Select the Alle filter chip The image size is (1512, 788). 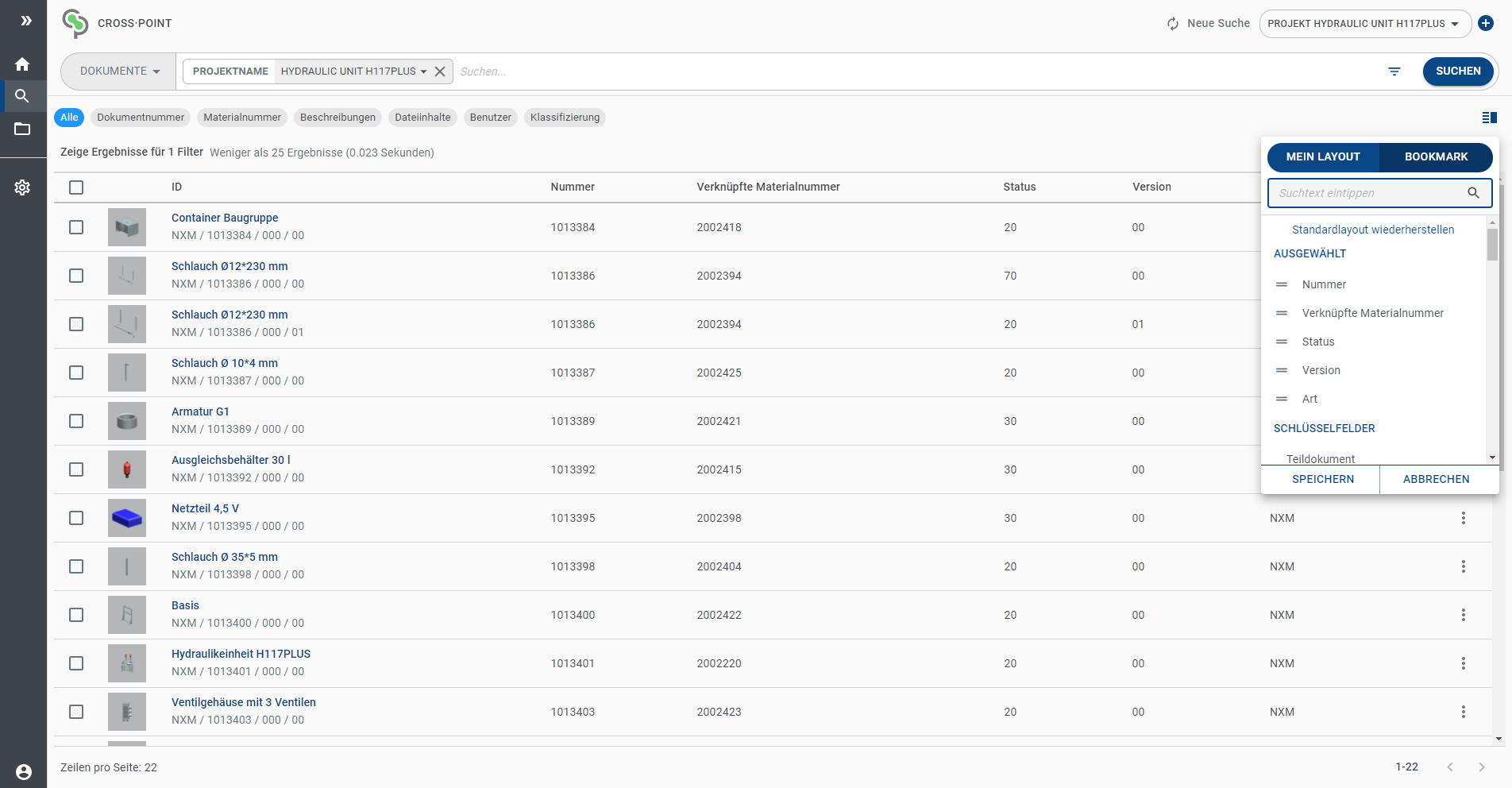click(69, 118)
